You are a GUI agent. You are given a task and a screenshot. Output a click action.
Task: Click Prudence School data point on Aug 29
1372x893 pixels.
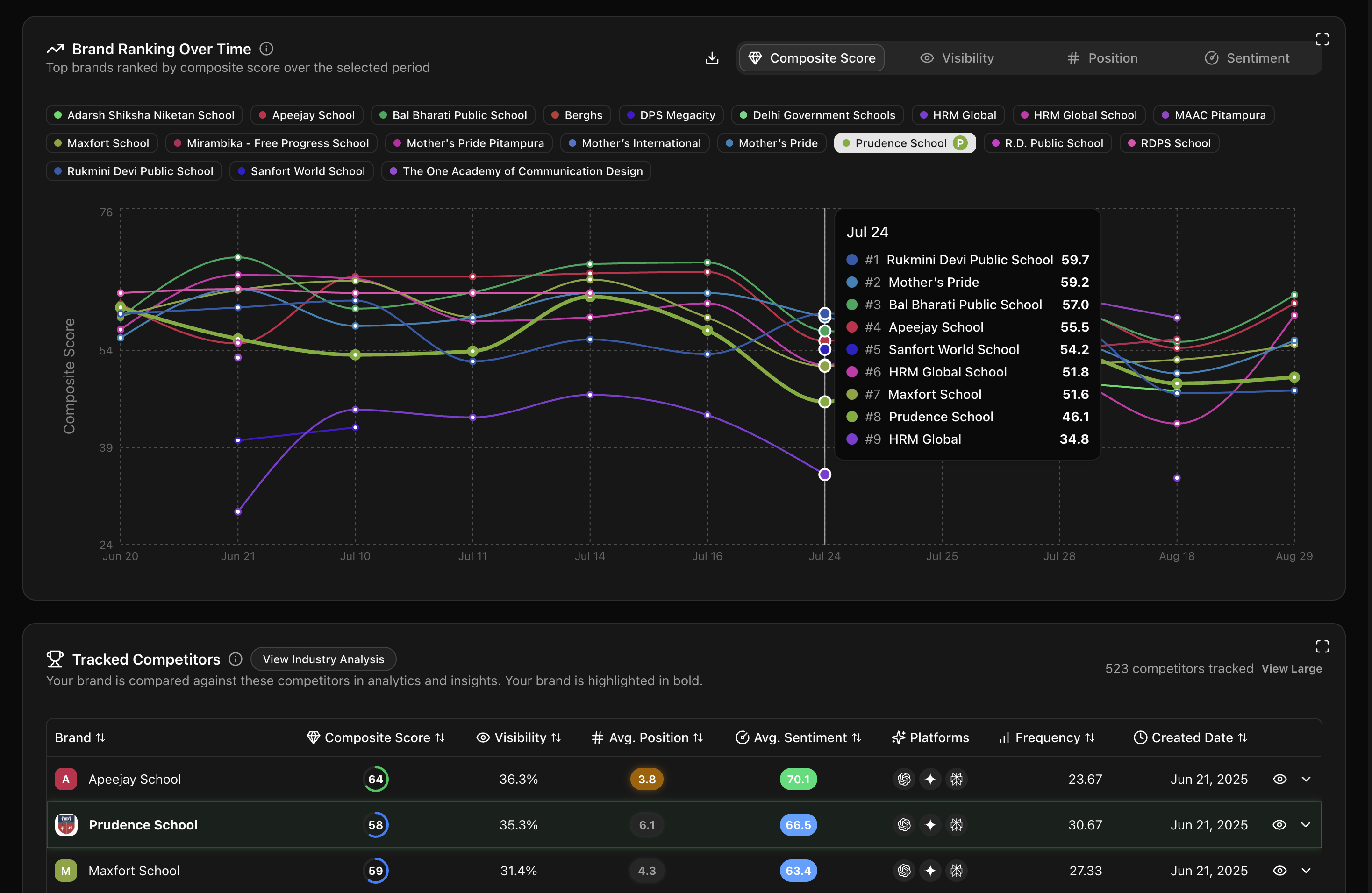[x=1293, y=377]
